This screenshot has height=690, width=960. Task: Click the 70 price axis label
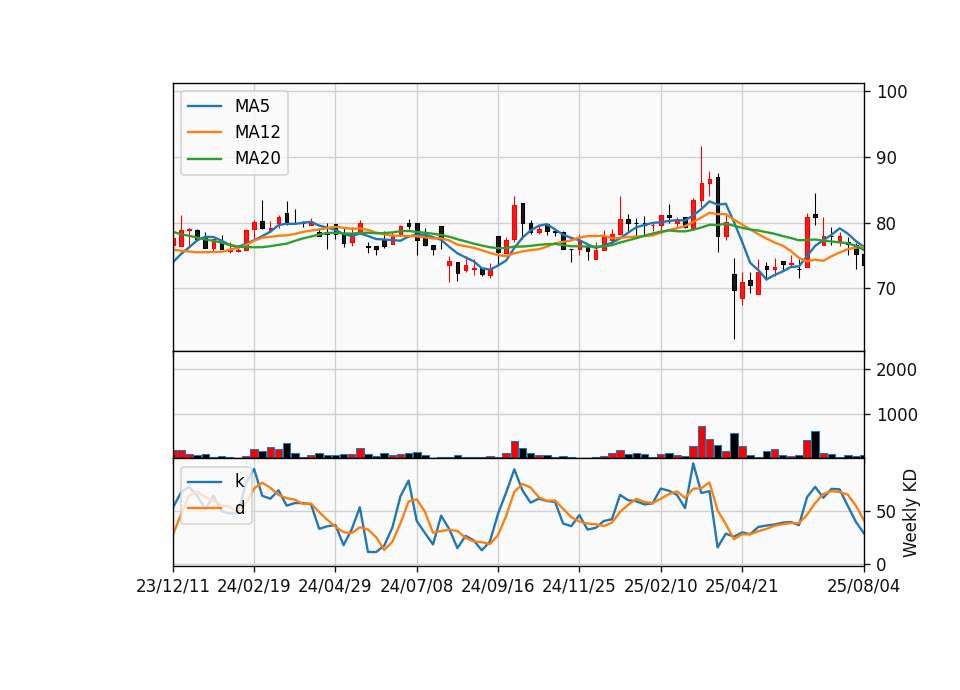pyautogui.click(x=887, y=288)
